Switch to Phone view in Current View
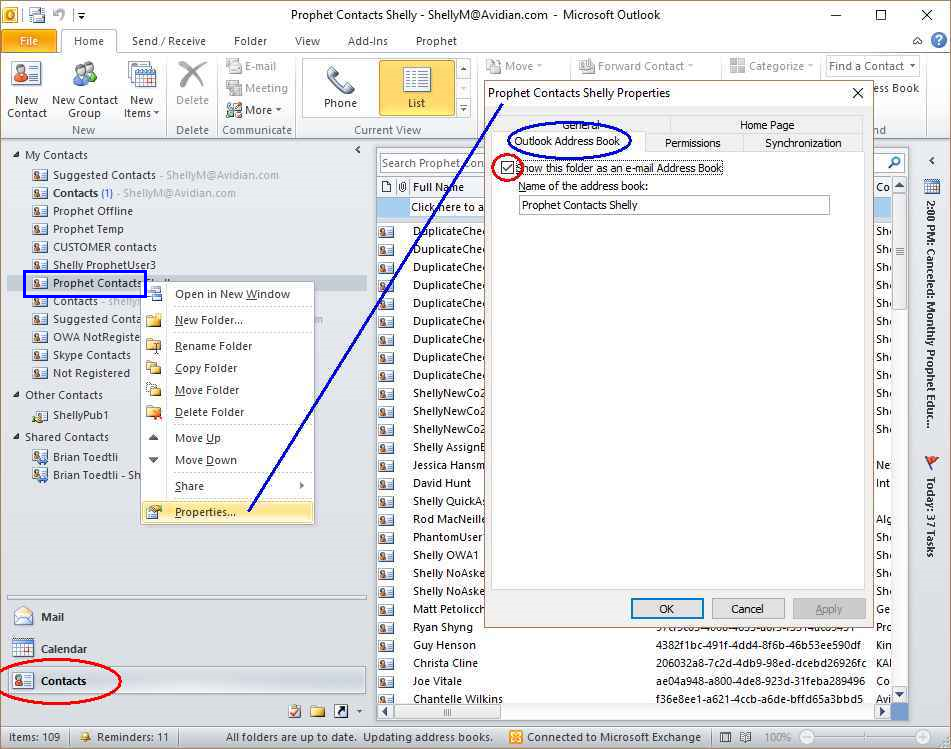 click(340, 87)
